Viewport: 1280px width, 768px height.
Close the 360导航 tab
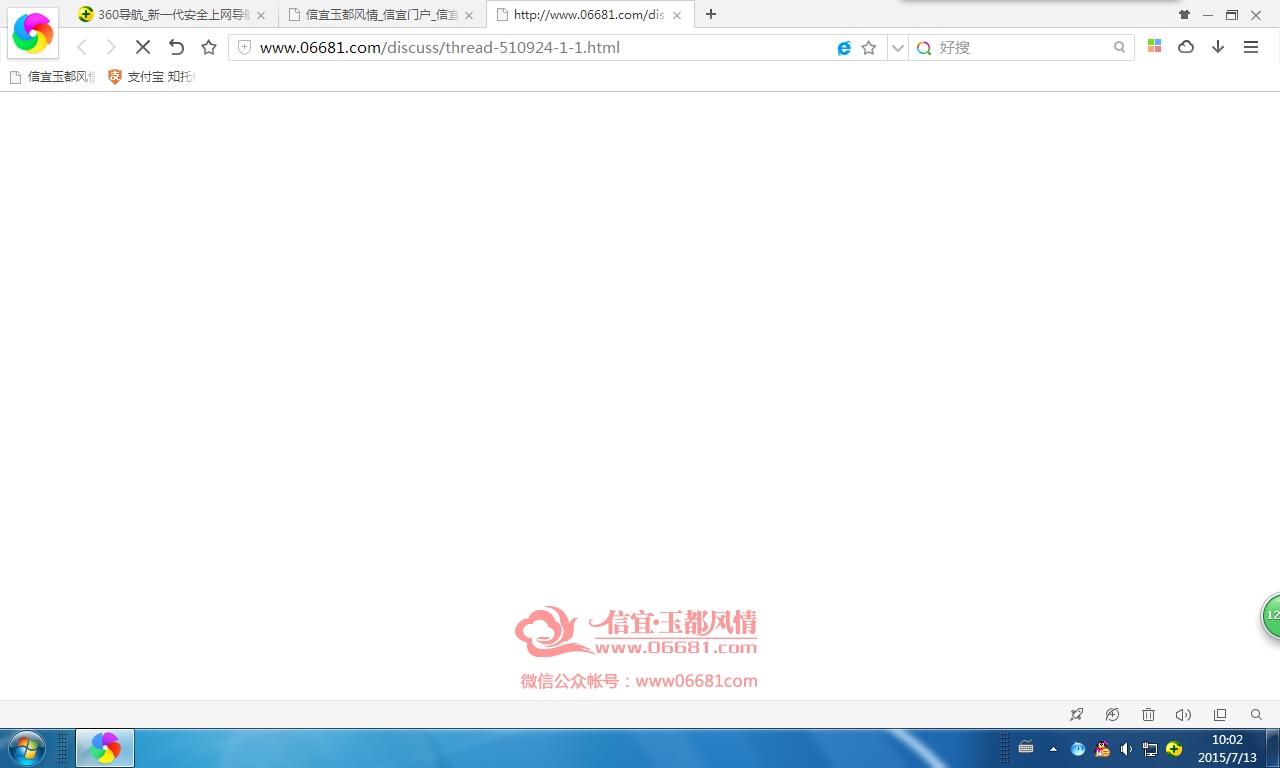[x=261, y=15]
